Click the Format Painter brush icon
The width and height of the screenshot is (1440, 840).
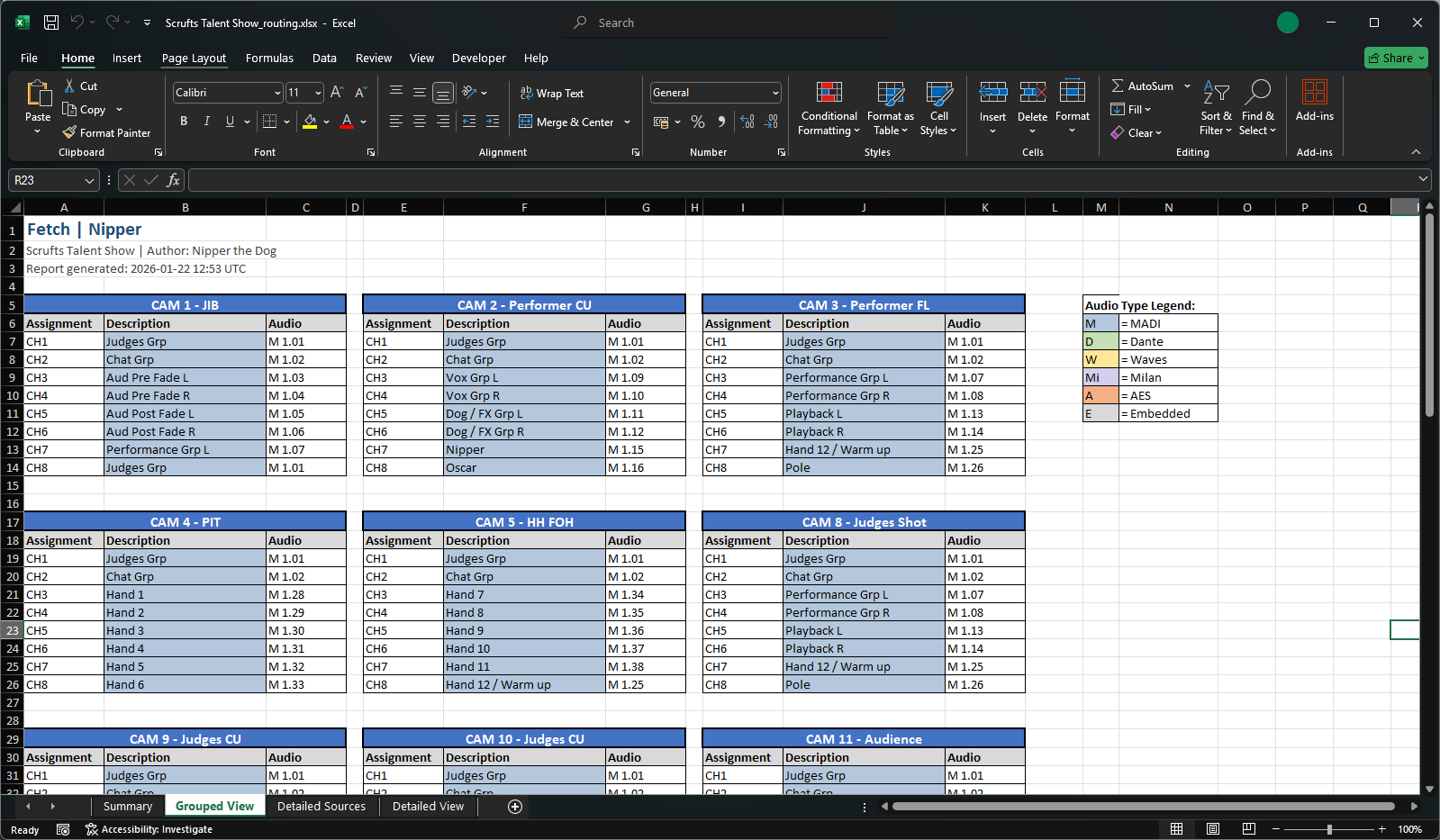[69, 132]
